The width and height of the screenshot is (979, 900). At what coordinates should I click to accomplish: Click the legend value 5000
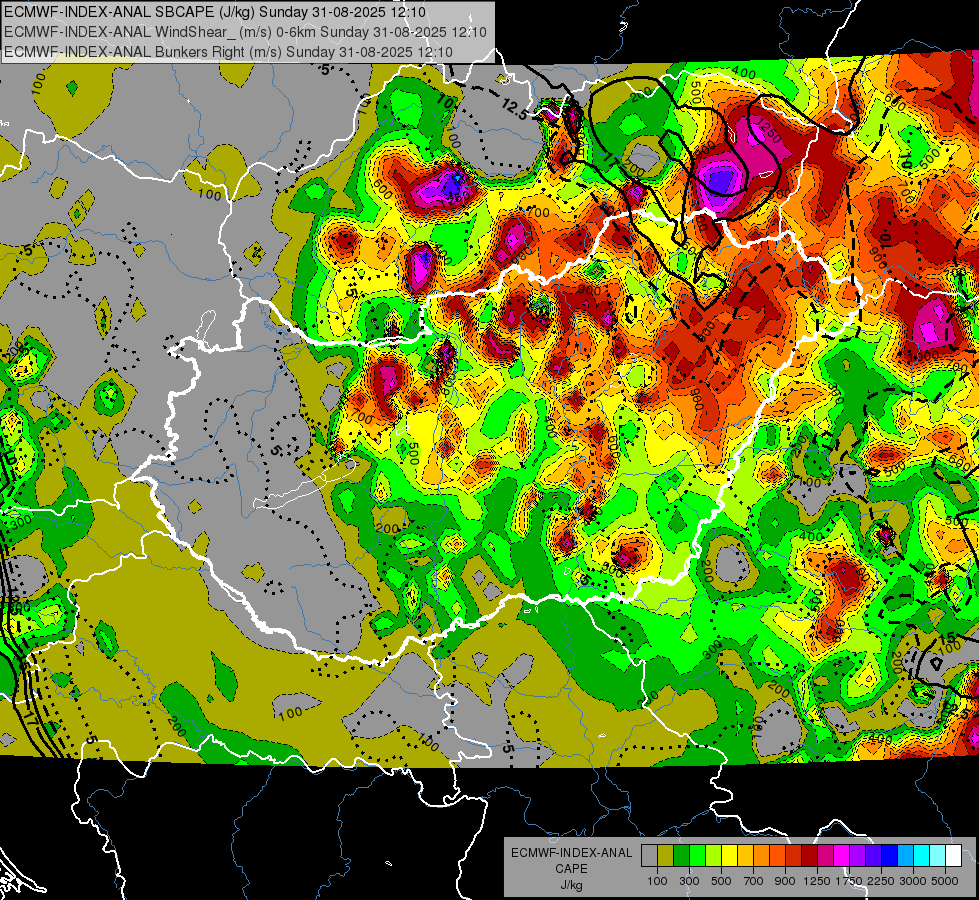point(945,881)
